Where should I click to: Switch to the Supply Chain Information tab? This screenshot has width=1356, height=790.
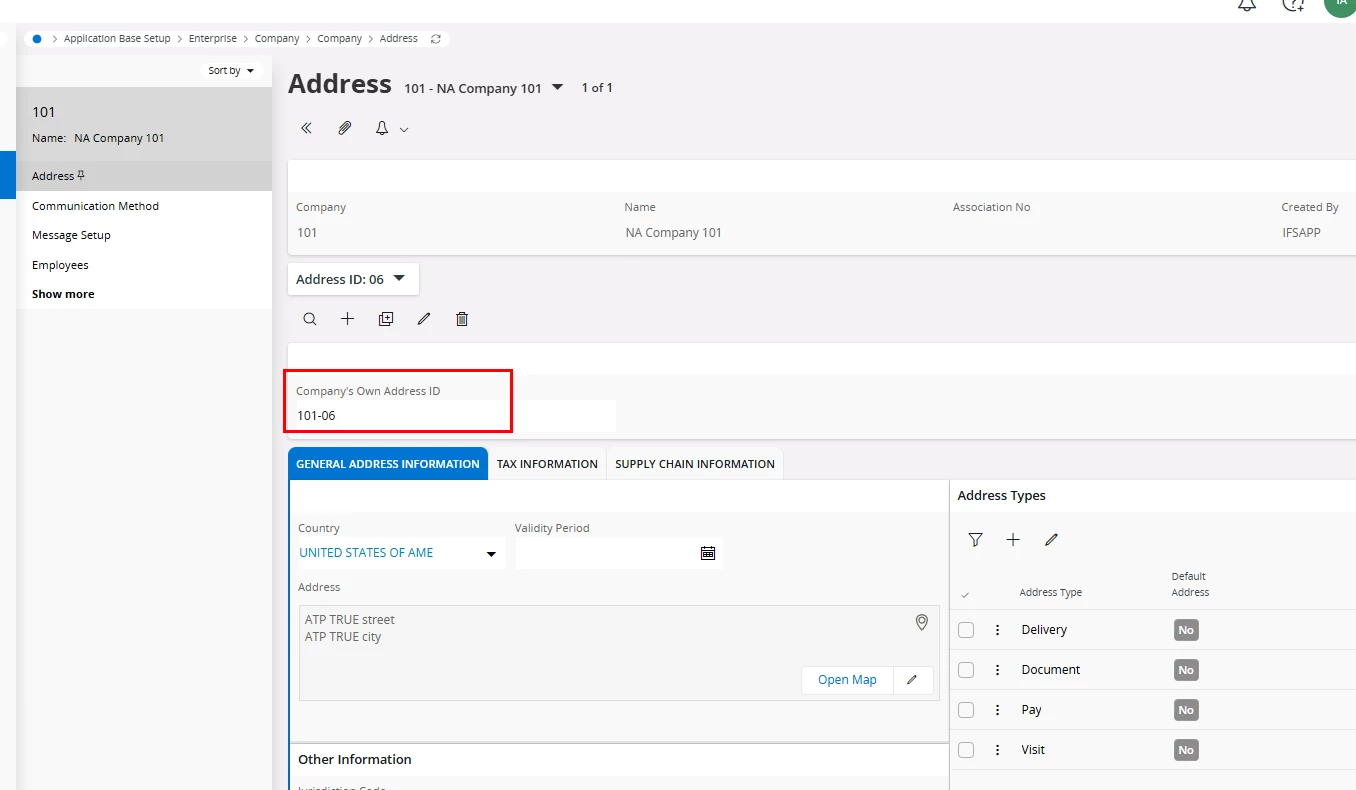695,464
